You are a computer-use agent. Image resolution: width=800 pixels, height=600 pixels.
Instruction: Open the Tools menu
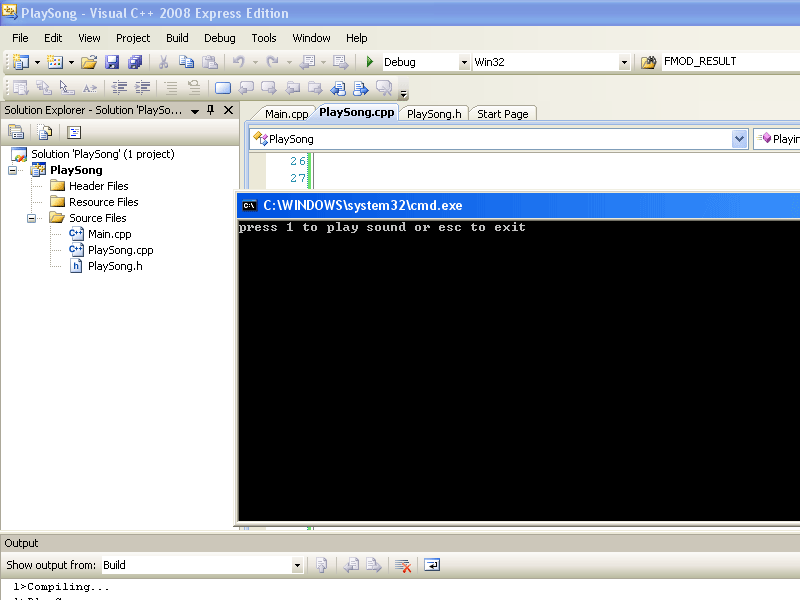(264, 38)
